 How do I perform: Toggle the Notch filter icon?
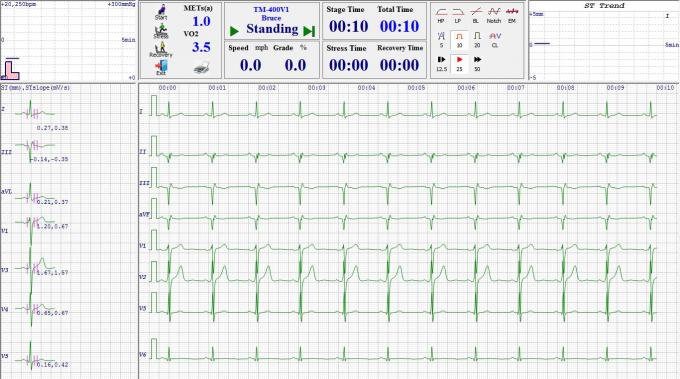[x=494, y=15]
